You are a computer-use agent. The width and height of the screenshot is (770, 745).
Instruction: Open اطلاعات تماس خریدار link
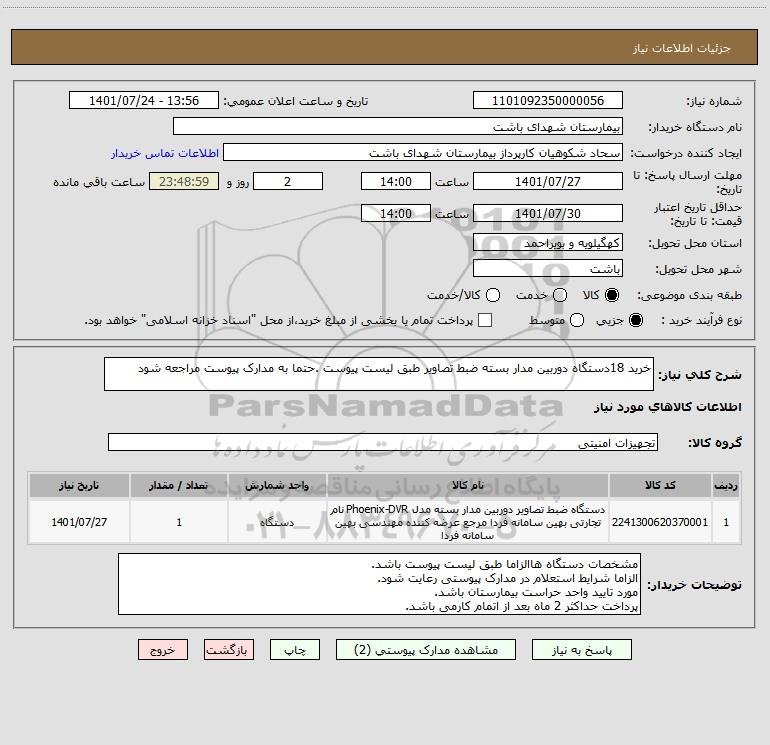(165, 153)
